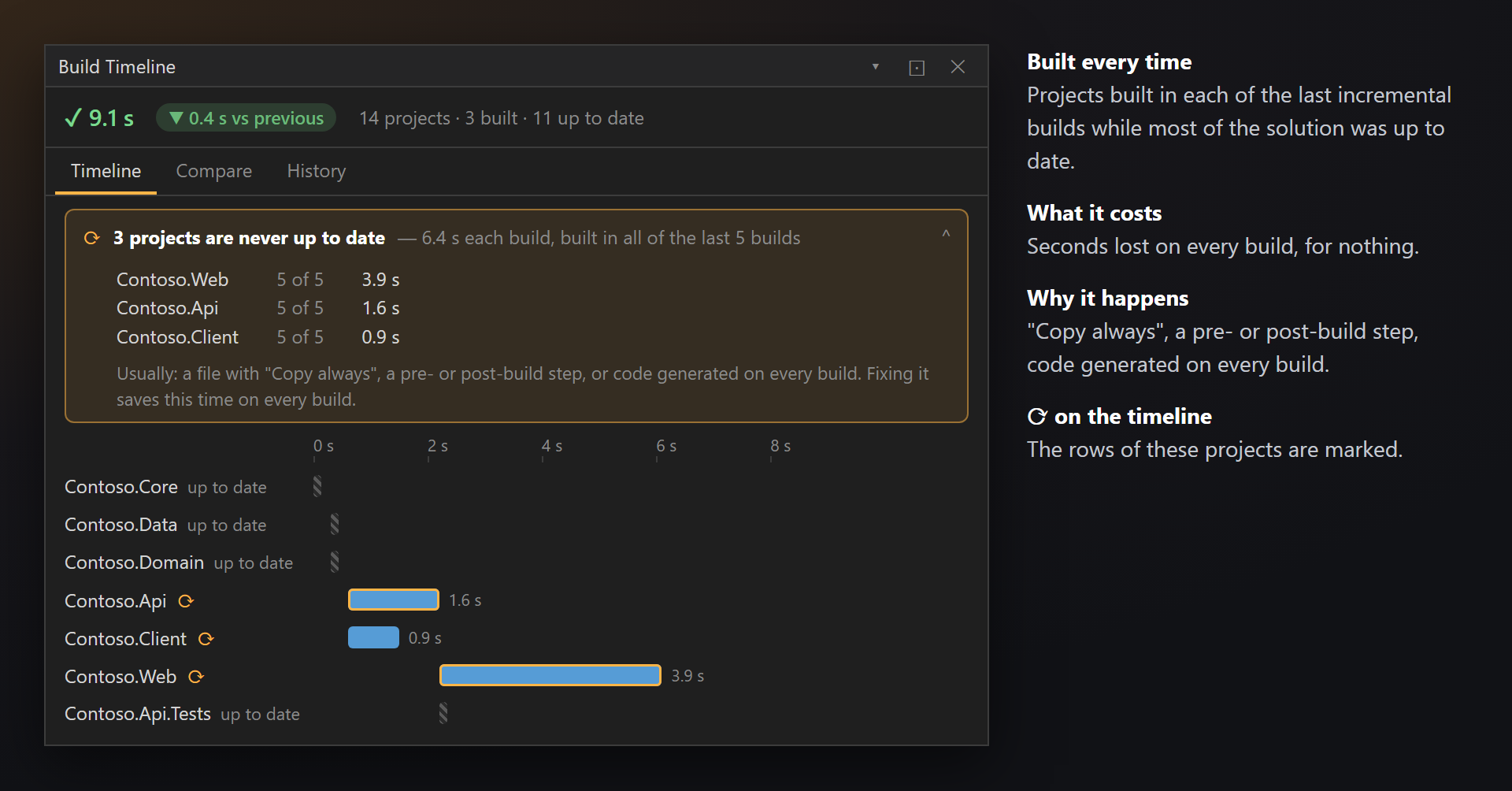This screenshot has width=1512, height=791.
Task: Select the Contoso.Api.Tests timeline row label
Action: coord(138,714)
